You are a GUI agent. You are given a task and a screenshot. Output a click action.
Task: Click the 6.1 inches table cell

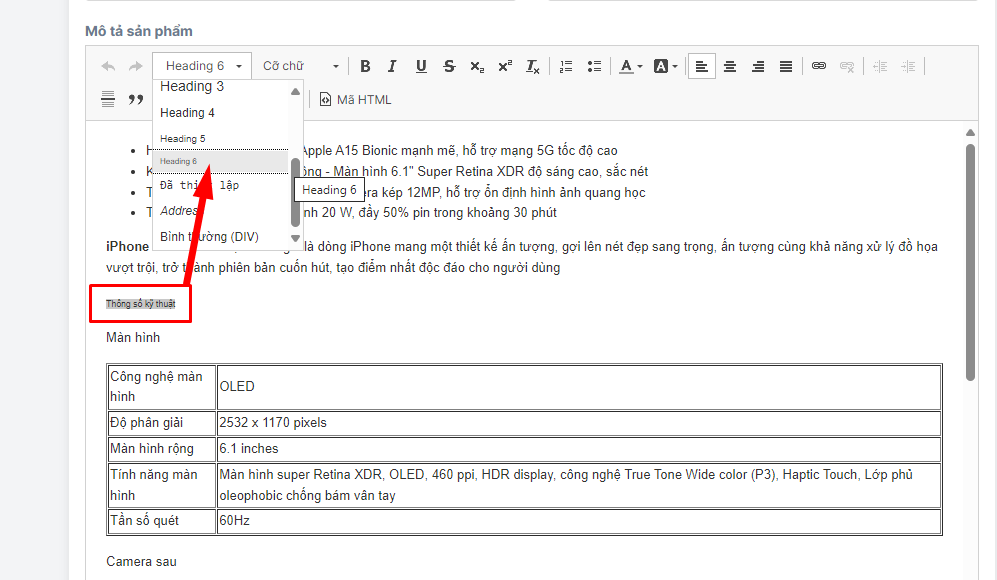pos(579,449)
